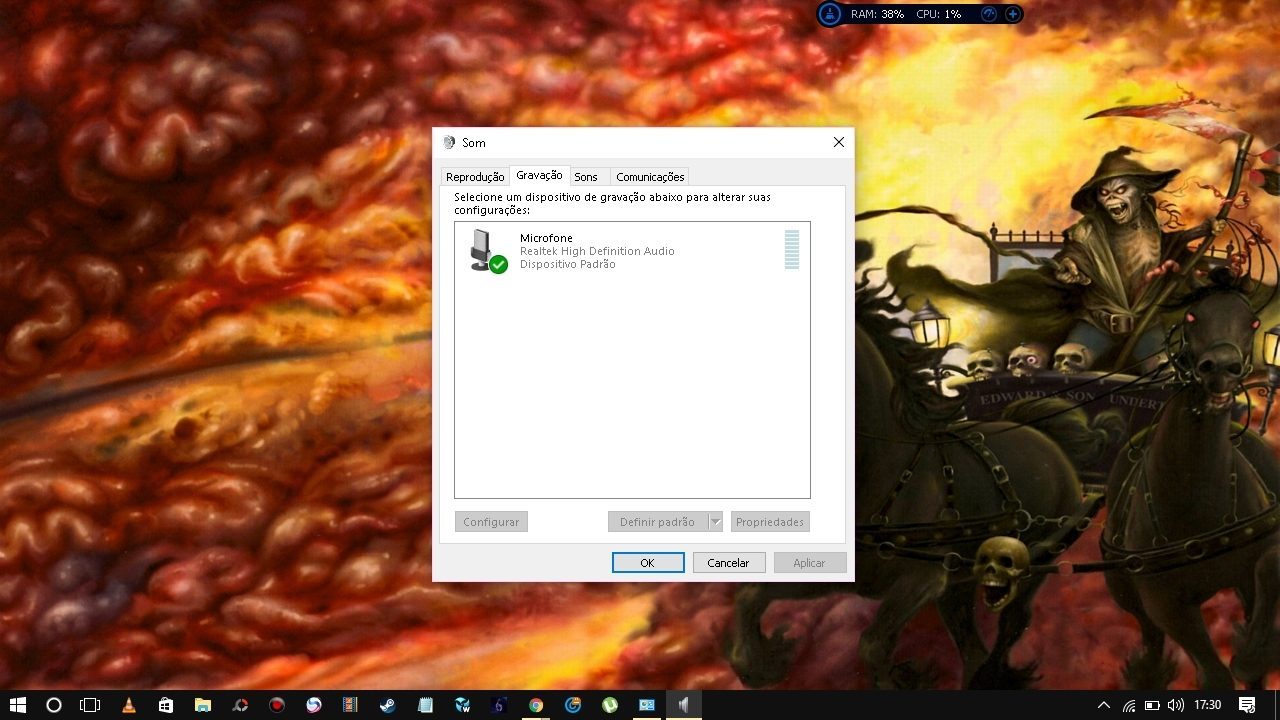
Task: Open volume control in system tray
Action: click(1175, 705)
